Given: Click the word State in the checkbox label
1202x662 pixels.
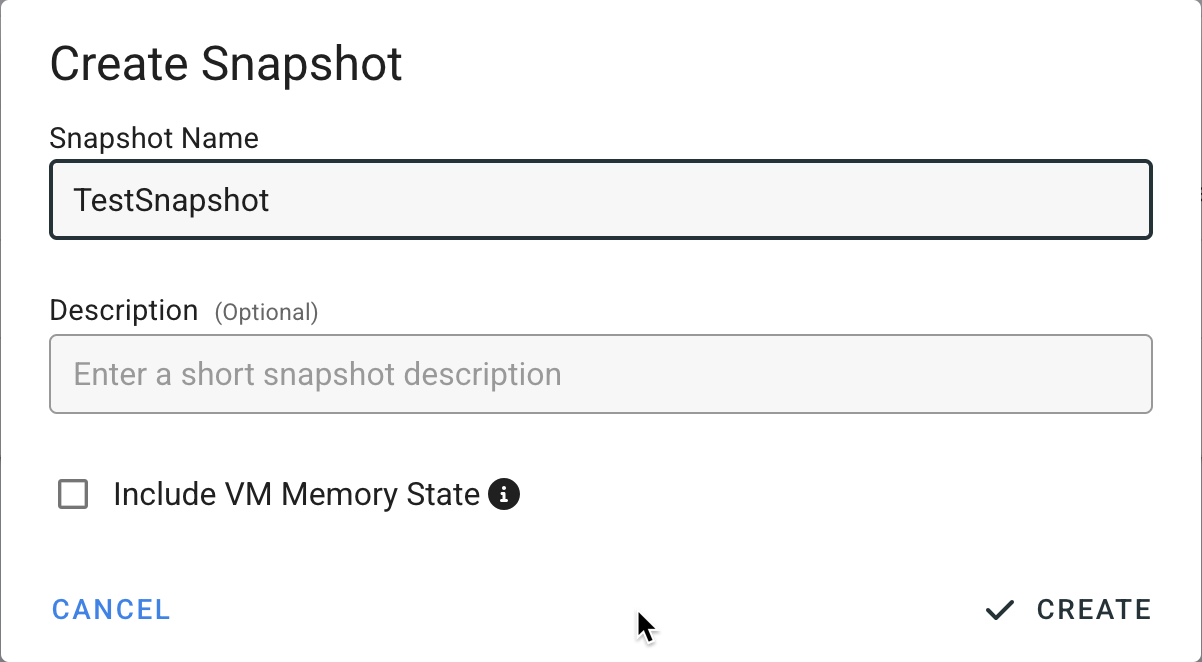Looking at the screenshot, I should (x=442, y=494).
